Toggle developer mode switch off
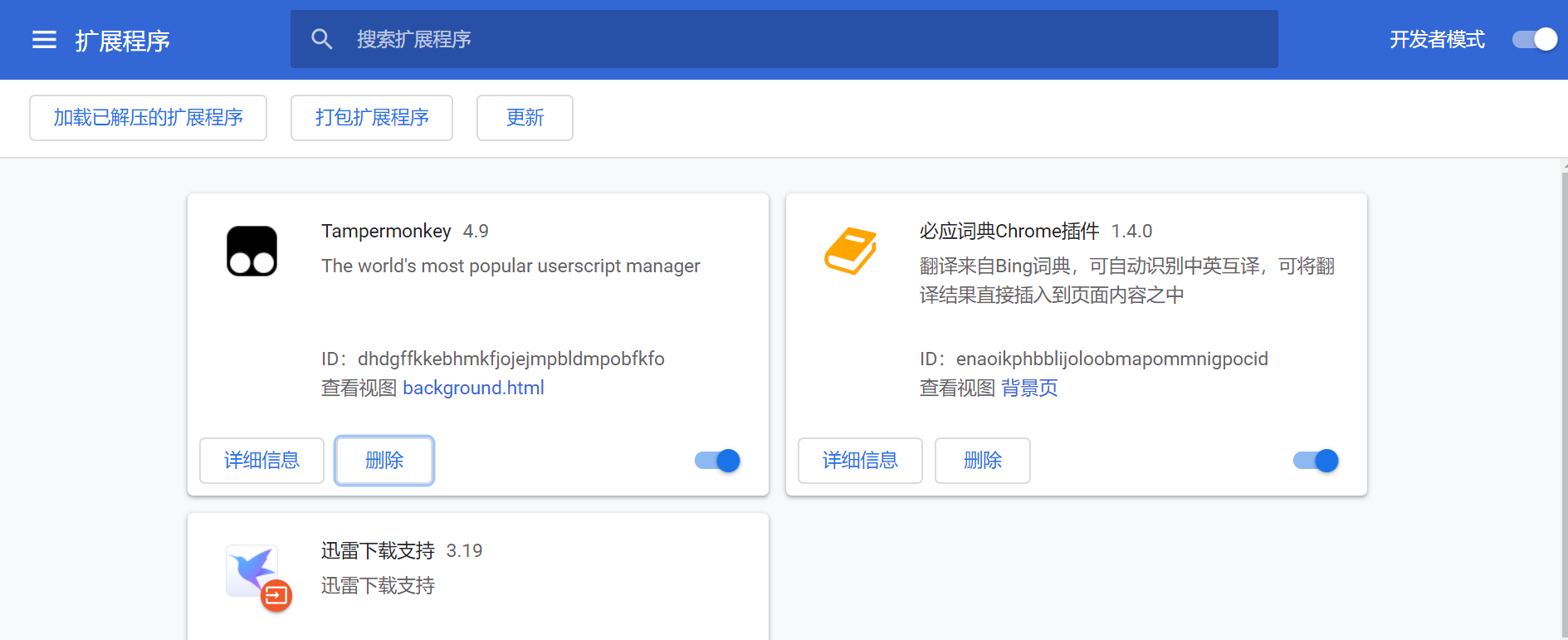1568x640 pixels. point(1534,39)
